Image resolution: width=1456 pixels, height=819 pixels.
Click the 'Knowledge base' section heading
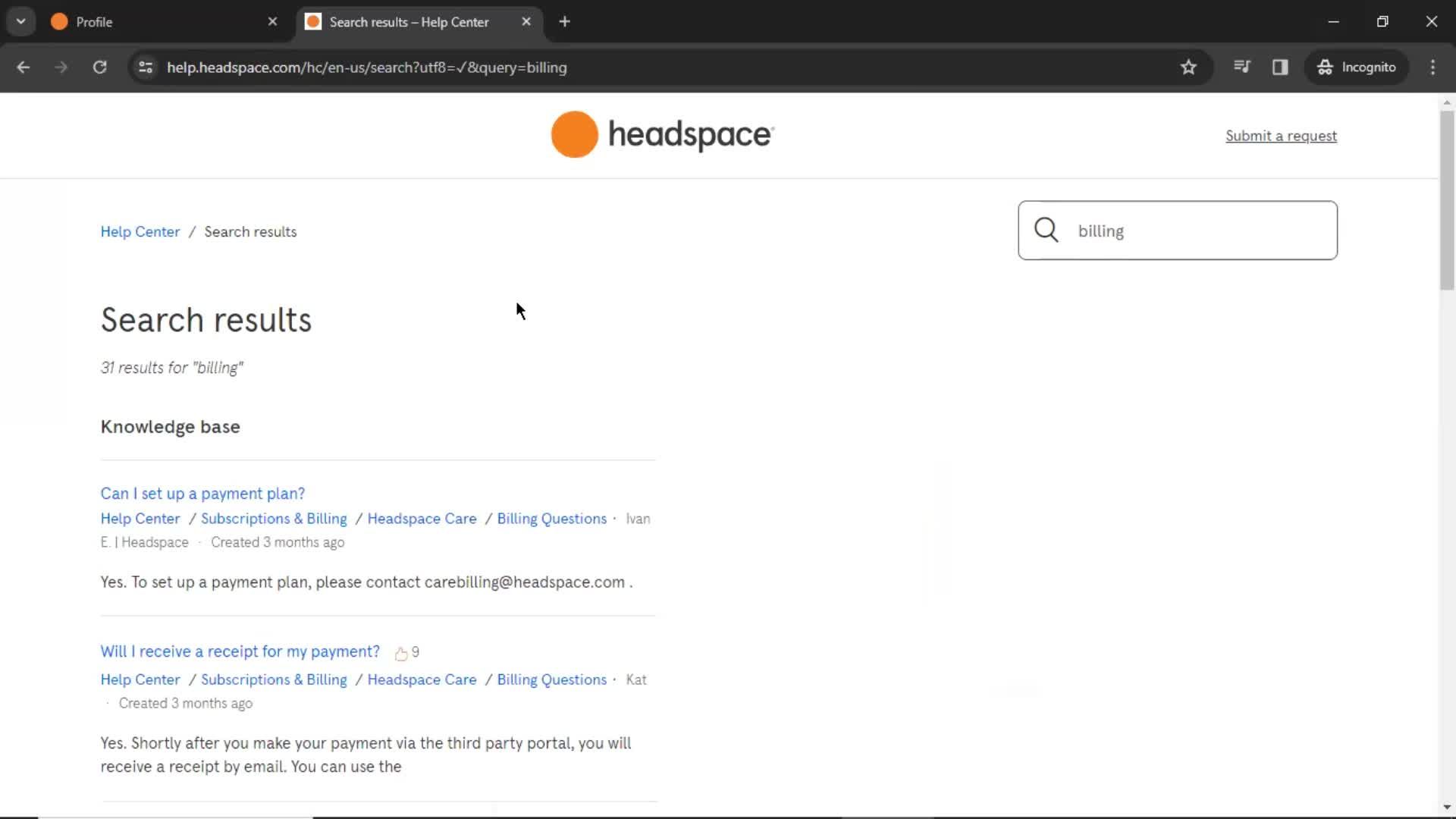[171, 427]
